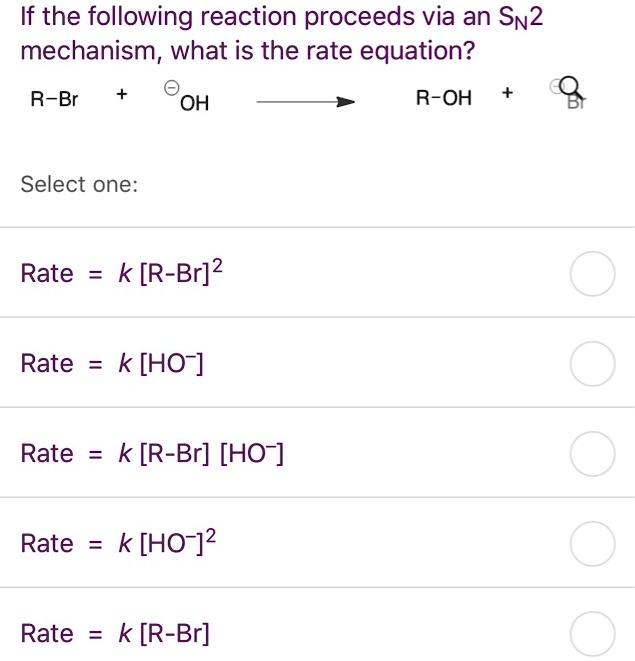
Task: Select the radio button for Rate = k[R-Br]
Action: pyautogui.click(x=592, y=634)
